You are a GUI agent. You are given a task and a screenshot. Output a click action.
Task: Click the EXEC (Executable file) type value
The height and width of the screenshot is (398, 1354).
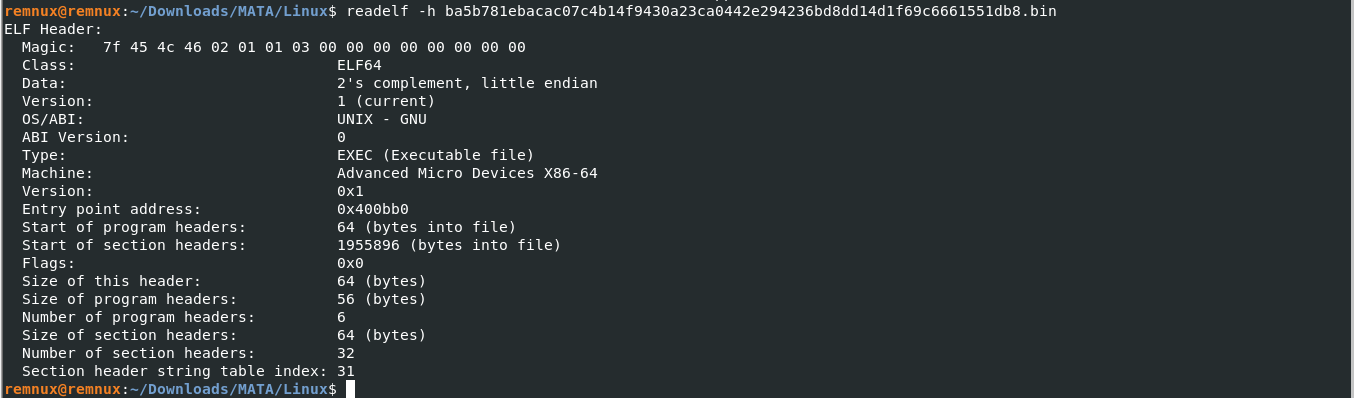pos(436,155)
